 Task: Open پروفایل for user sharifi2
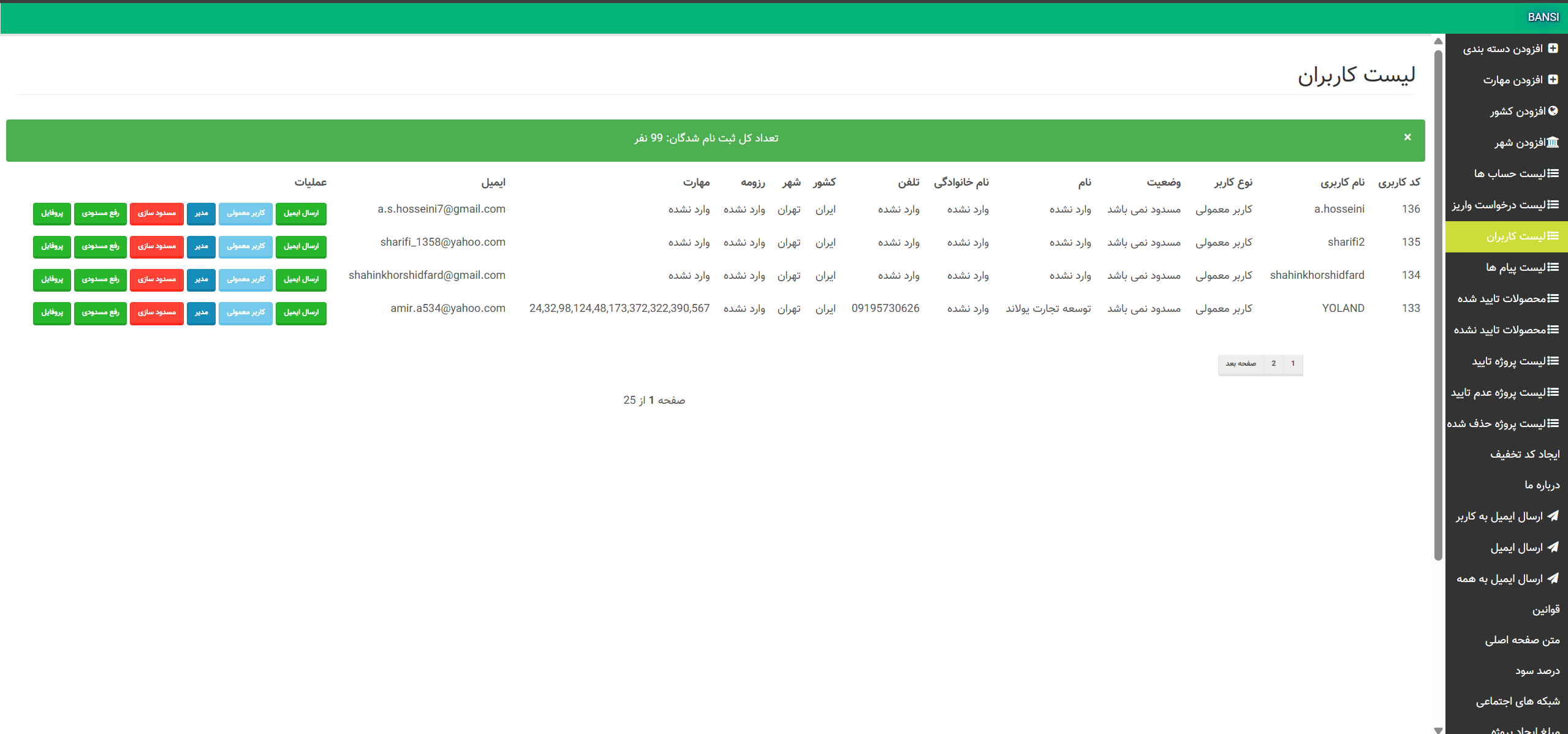[x=52, y=246]
